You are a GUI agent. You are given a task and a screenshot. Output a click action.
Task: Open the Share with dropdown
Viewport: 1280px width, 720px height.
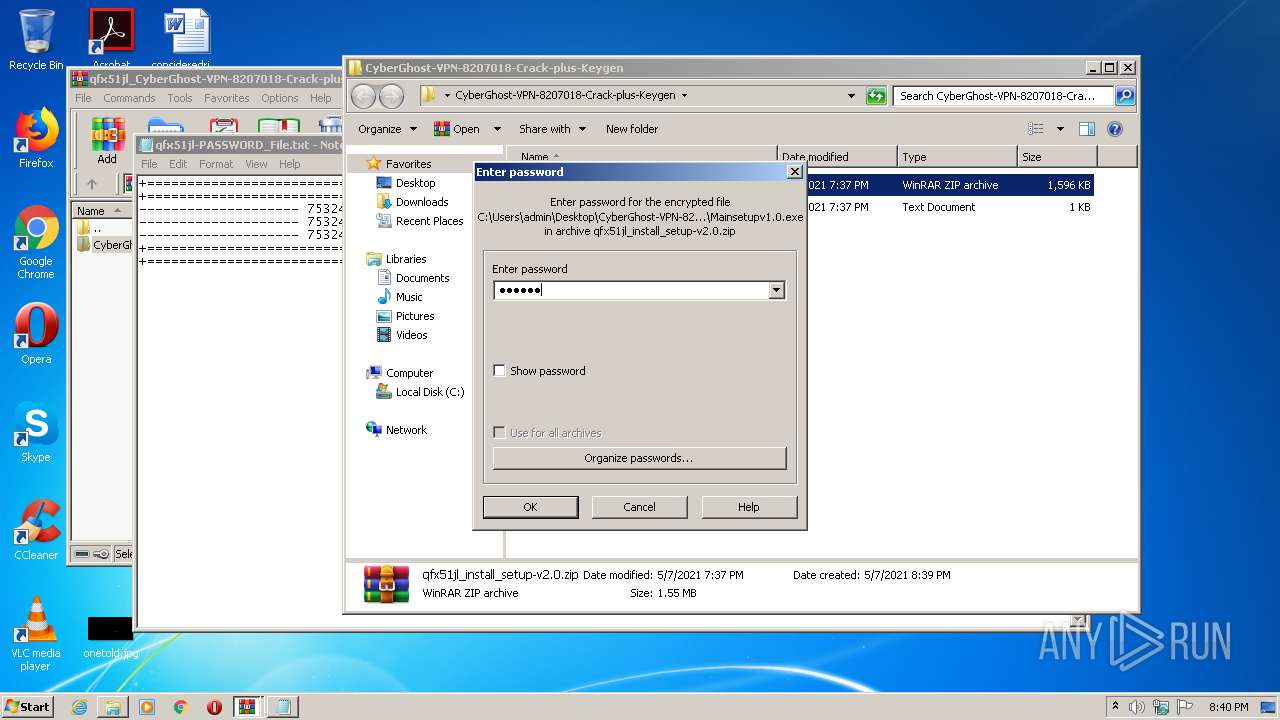551,129
